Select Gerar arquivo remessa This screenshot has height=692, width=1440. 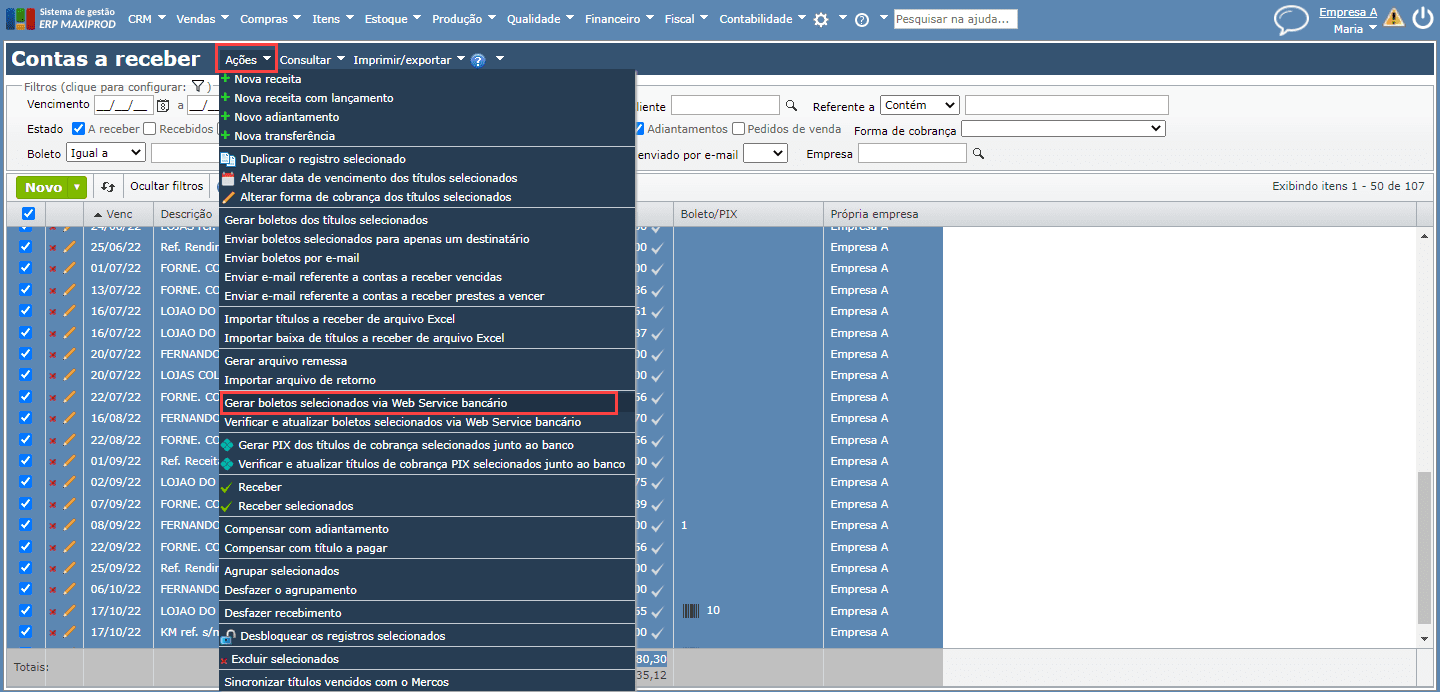click(286, 361)
